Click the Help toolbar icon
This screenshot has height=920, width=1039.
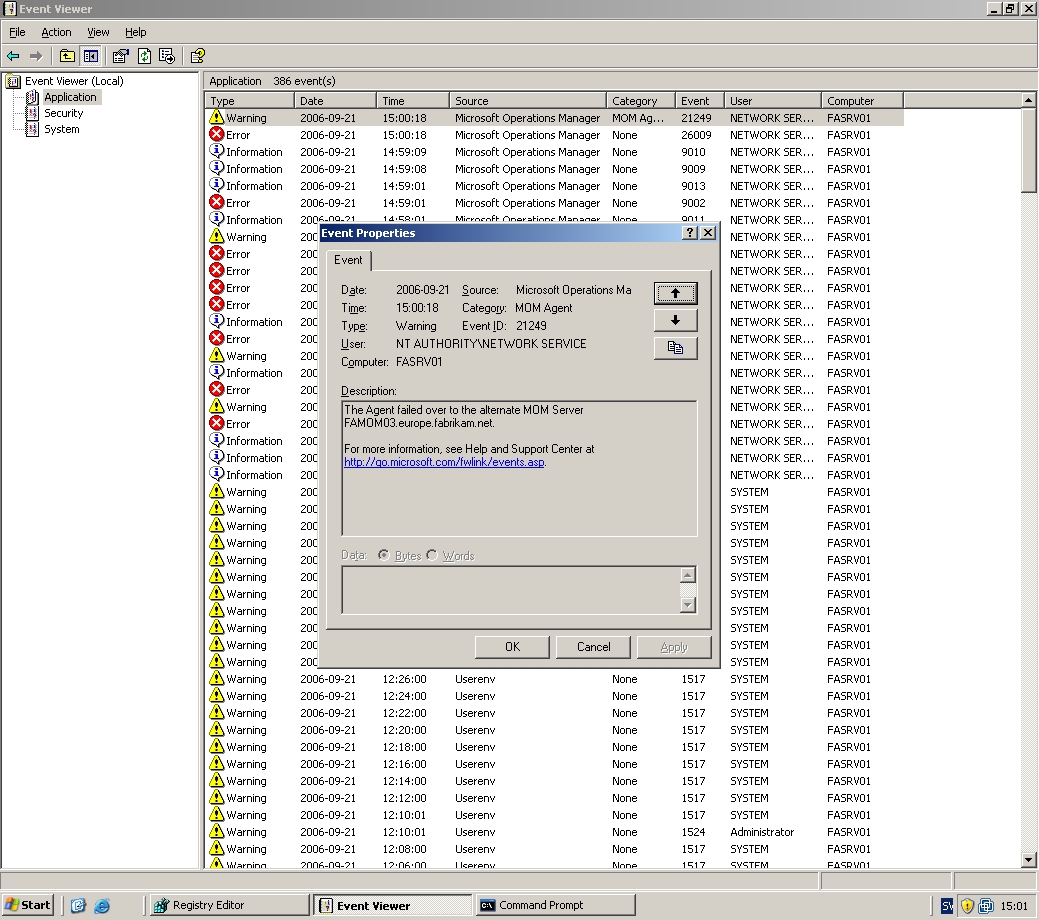197,56
